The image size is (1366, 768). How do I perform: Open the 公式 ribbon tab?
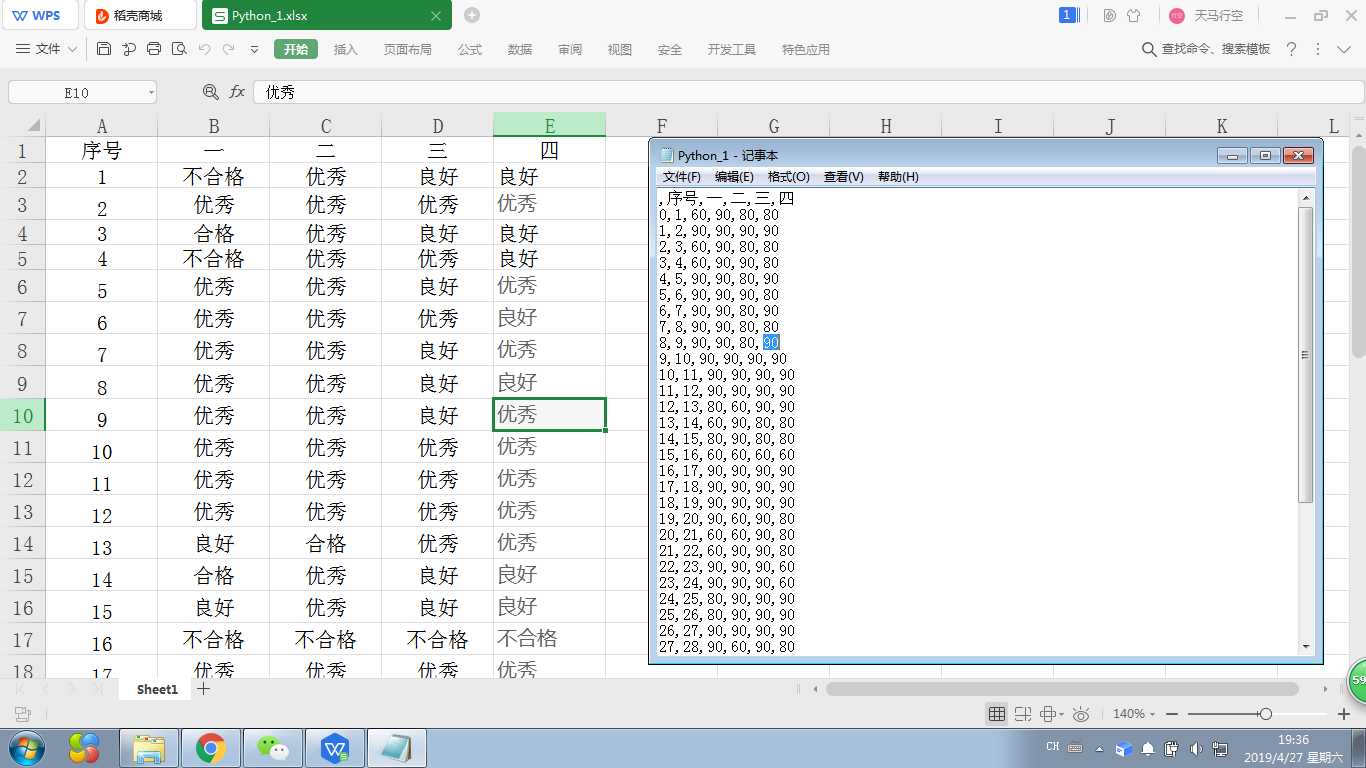click(x=470, y=49)
